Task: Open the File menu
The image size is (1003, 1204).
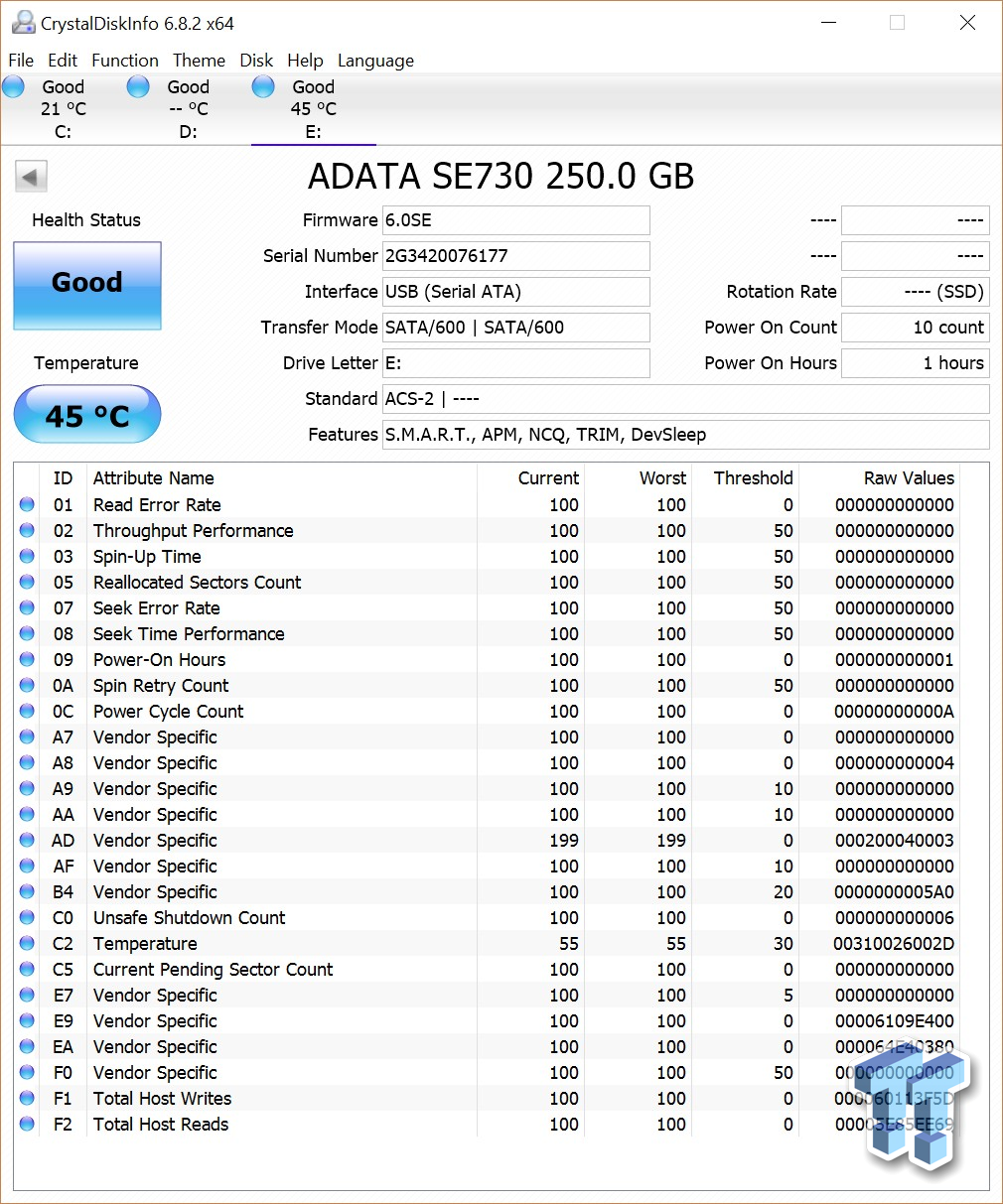Action: click(21, 61)
